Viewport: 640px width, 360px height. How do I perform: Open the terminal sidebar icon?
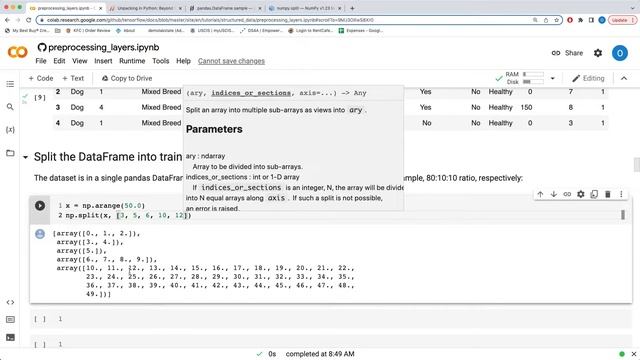click(x=10, y=338)
